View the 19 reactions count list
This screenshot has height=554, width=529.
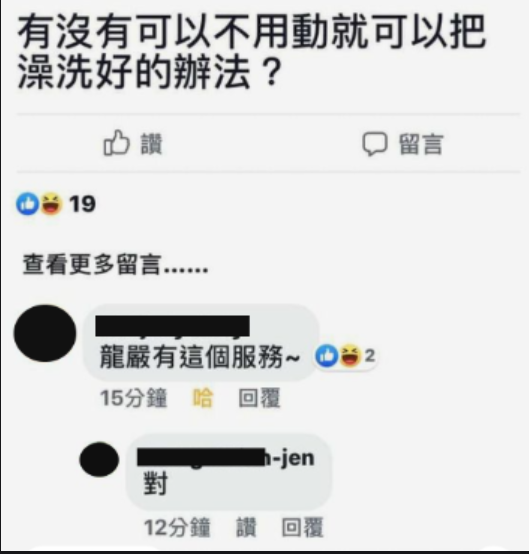point(82,204)
